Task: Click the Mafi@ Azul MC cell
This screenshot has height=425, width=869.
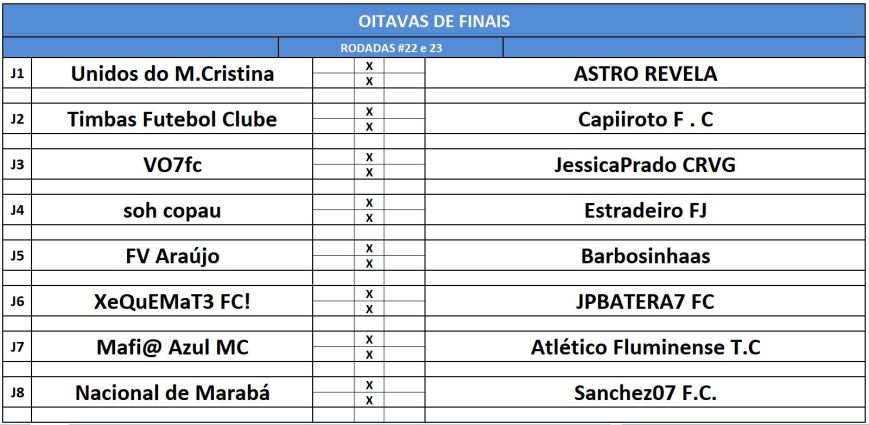Action: pyautogui.click(x=172, y=347)
